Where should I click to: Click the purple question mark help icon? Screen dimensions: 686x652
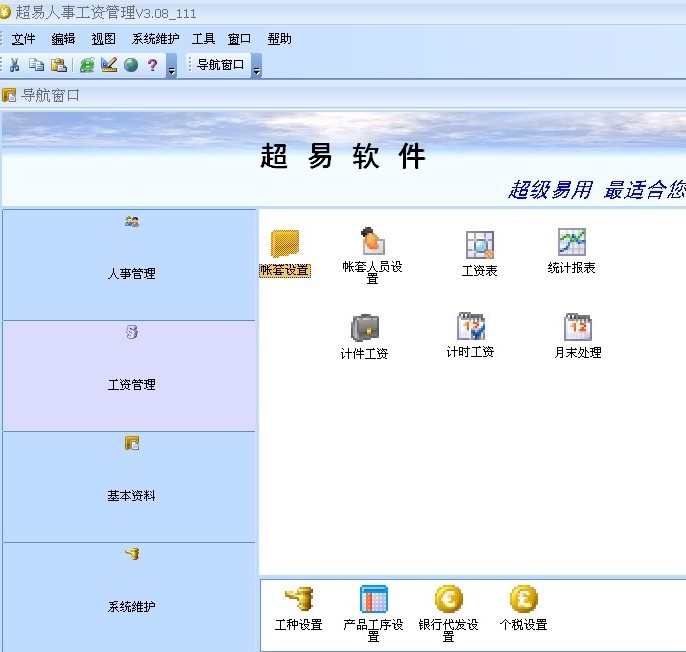coord(152,65)
